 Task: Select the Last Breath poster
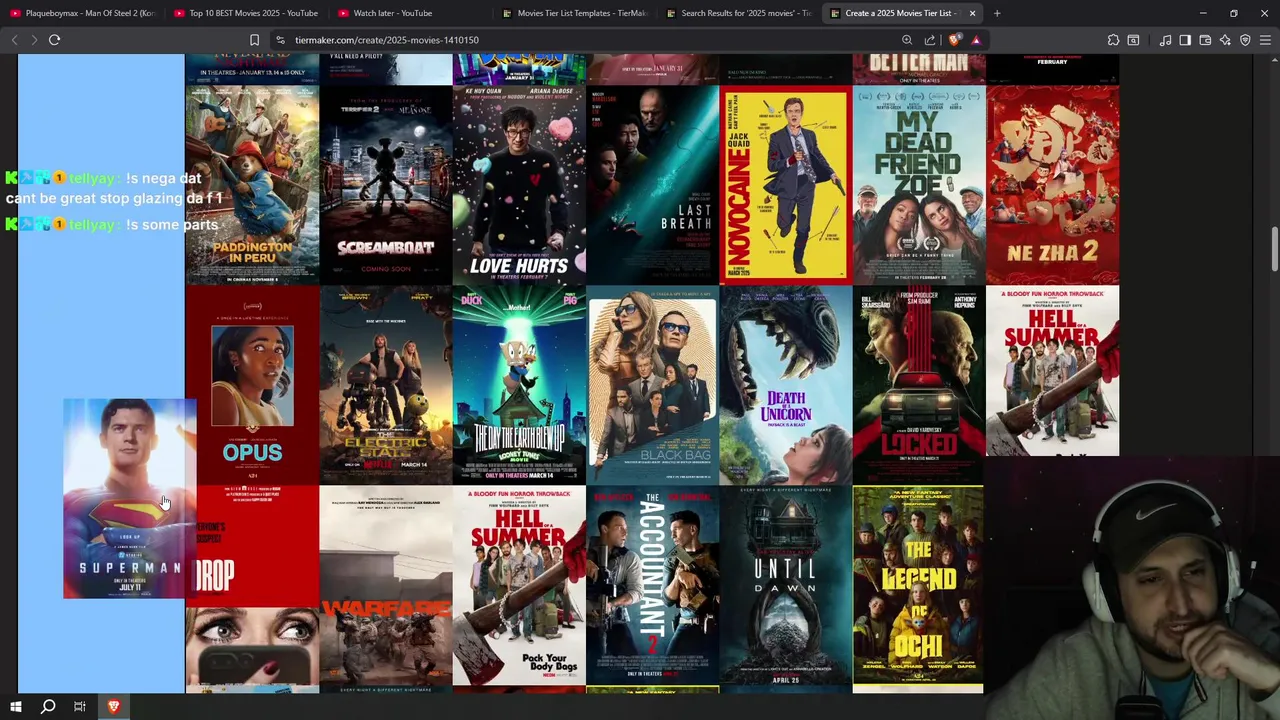point(652,185)
